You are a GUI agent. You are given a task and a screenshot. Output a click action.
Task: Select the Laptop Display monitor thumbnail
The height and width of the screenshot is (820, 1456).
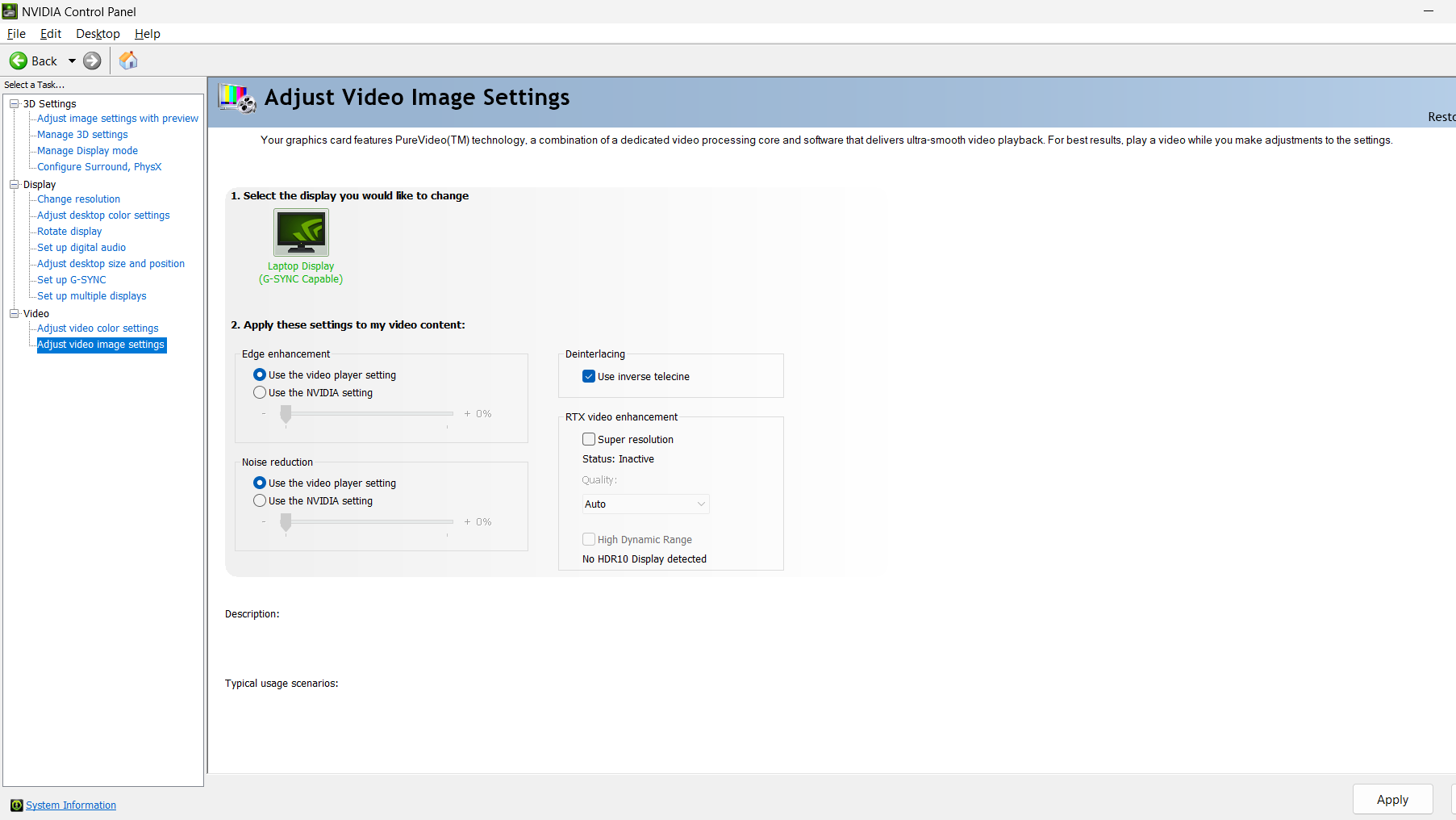(x=301, y=232)
